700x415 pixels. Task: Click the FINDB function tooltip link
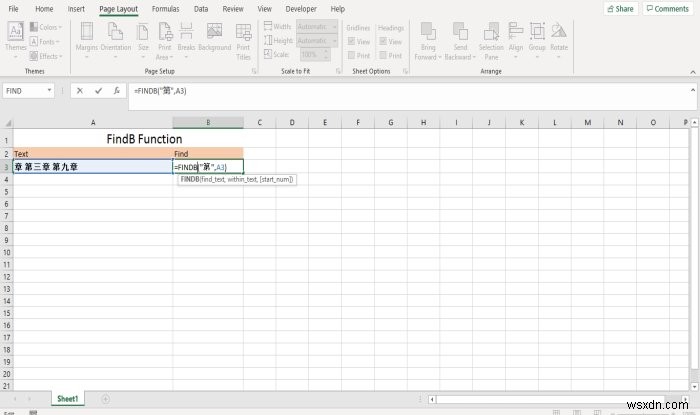(190, 179)
